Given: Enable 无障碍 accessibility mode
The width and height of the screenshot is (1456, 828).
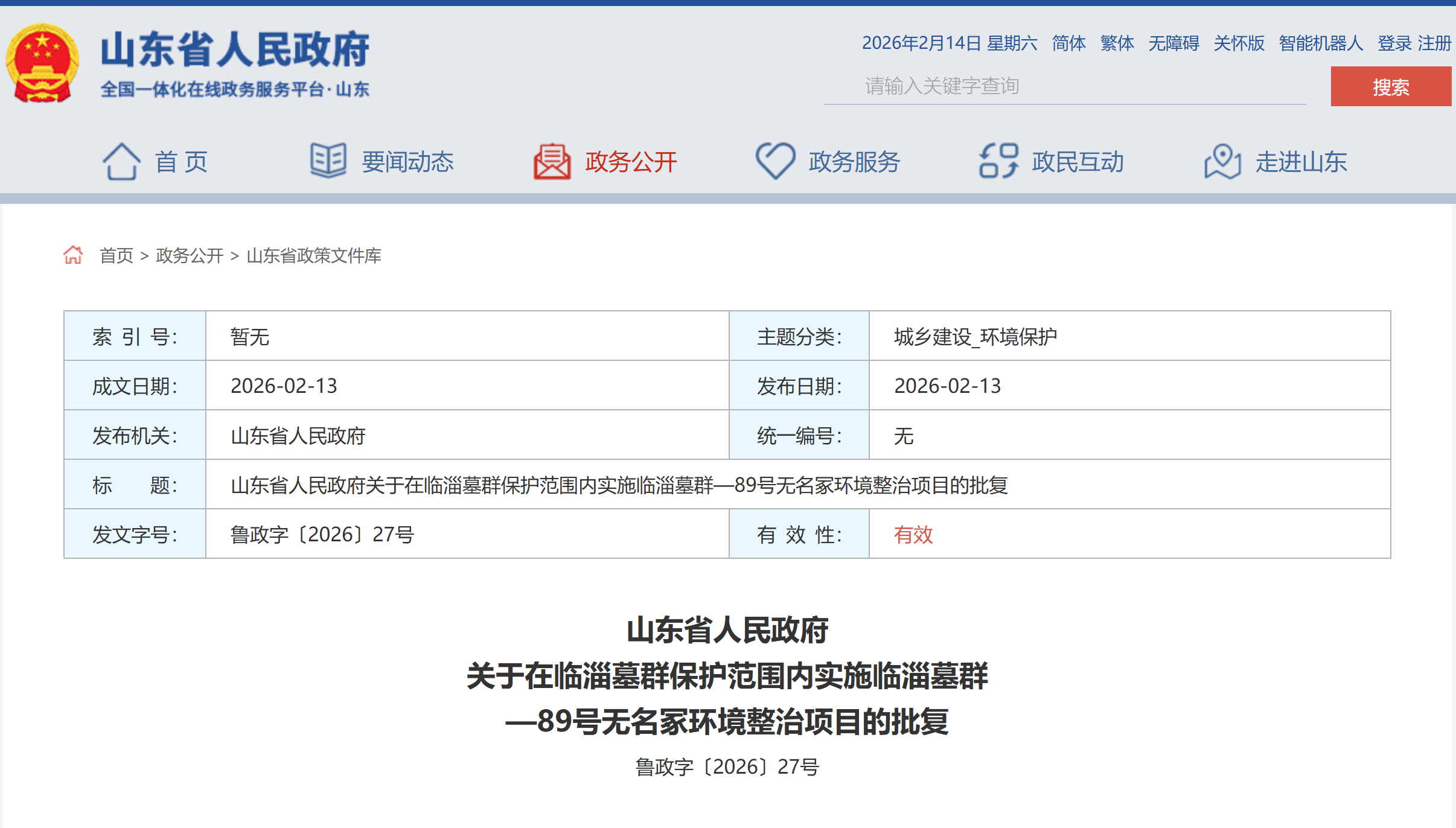Looking at the screenshot, I should 1174,43.
